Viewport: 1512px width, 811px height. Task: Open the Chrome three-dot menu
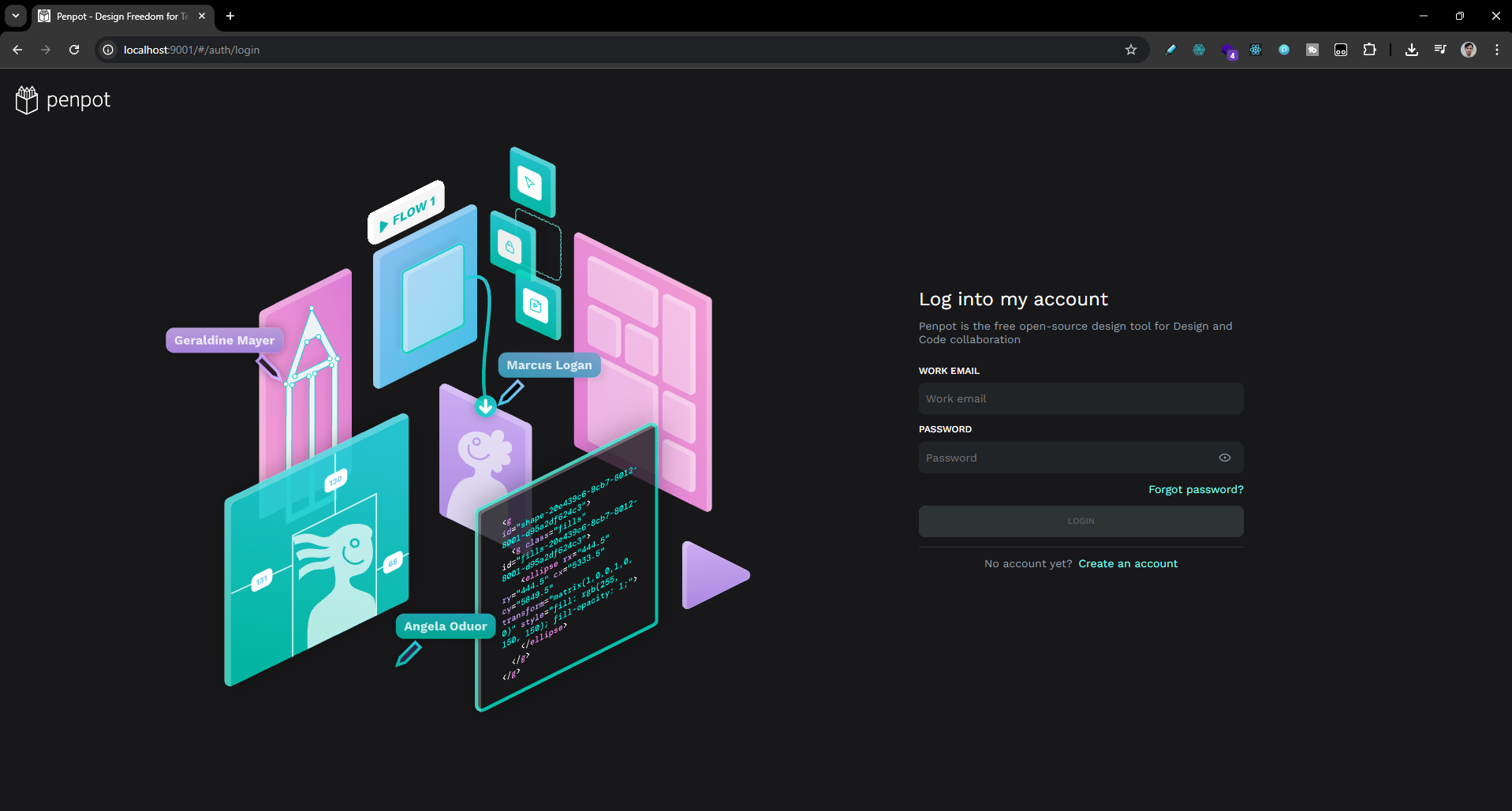point(1496,50)
